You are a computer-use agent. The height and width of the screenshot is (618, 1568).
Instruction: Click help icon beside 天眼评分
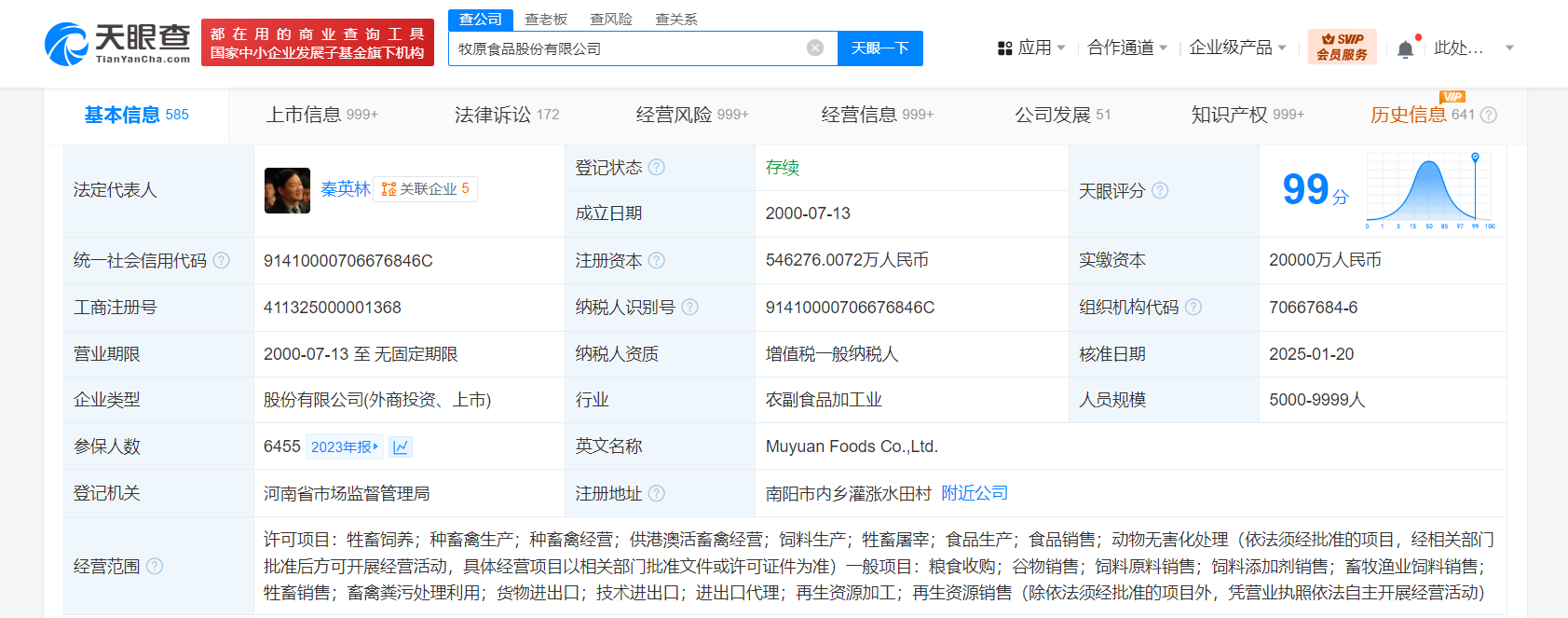pos(1160,190)
